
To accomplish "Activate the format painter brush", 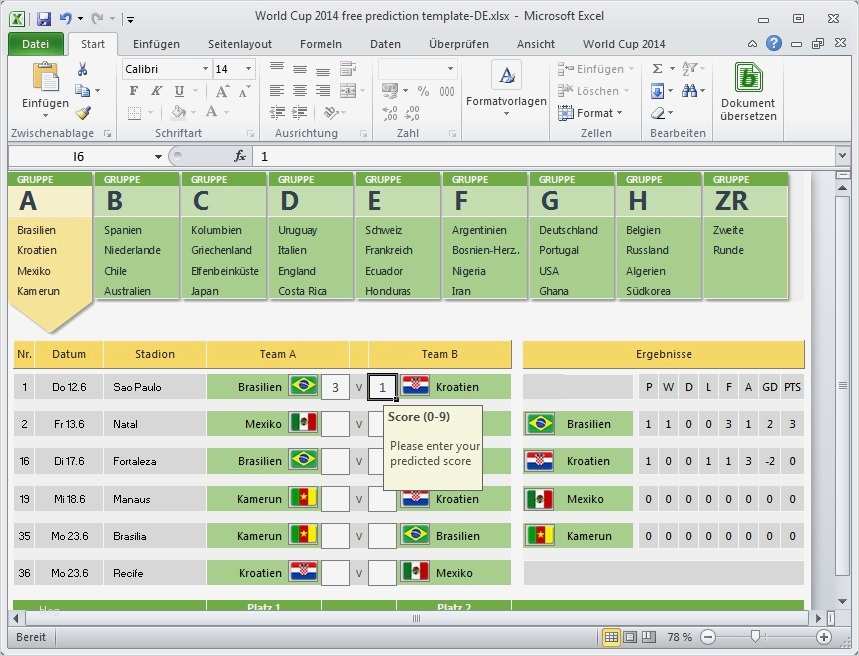I will tap(83, 112).
